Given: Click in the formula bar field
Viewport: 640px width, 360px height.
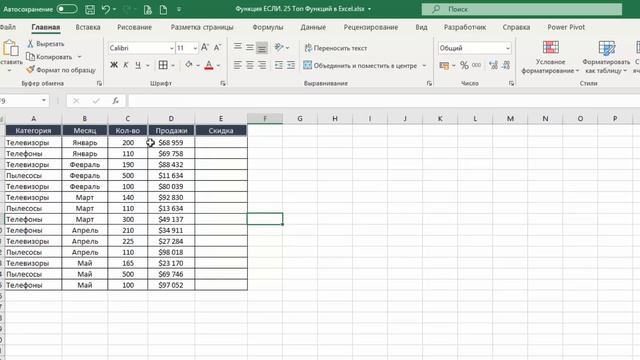Looking at the screenshot, I should (384, 100).
